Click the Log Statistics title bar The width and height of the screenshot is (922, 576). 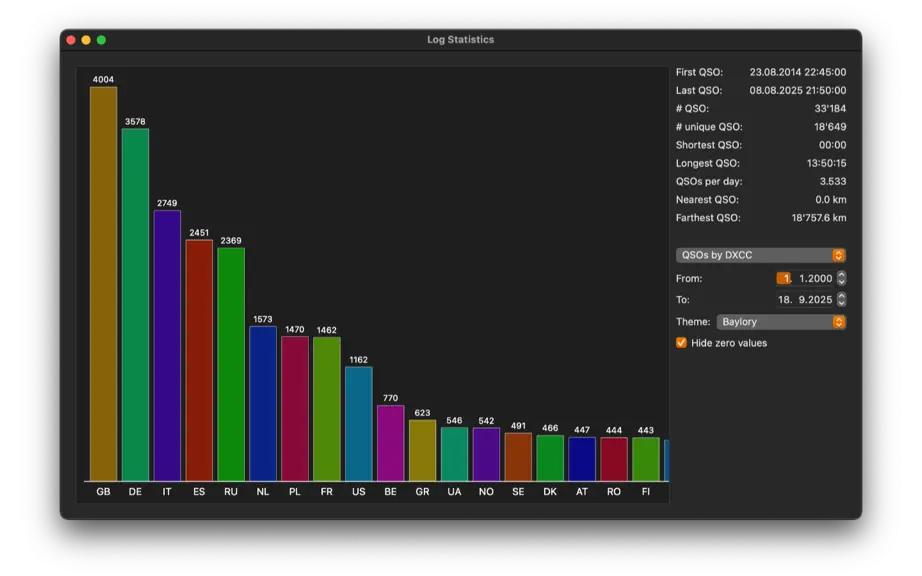click(460, 40)
